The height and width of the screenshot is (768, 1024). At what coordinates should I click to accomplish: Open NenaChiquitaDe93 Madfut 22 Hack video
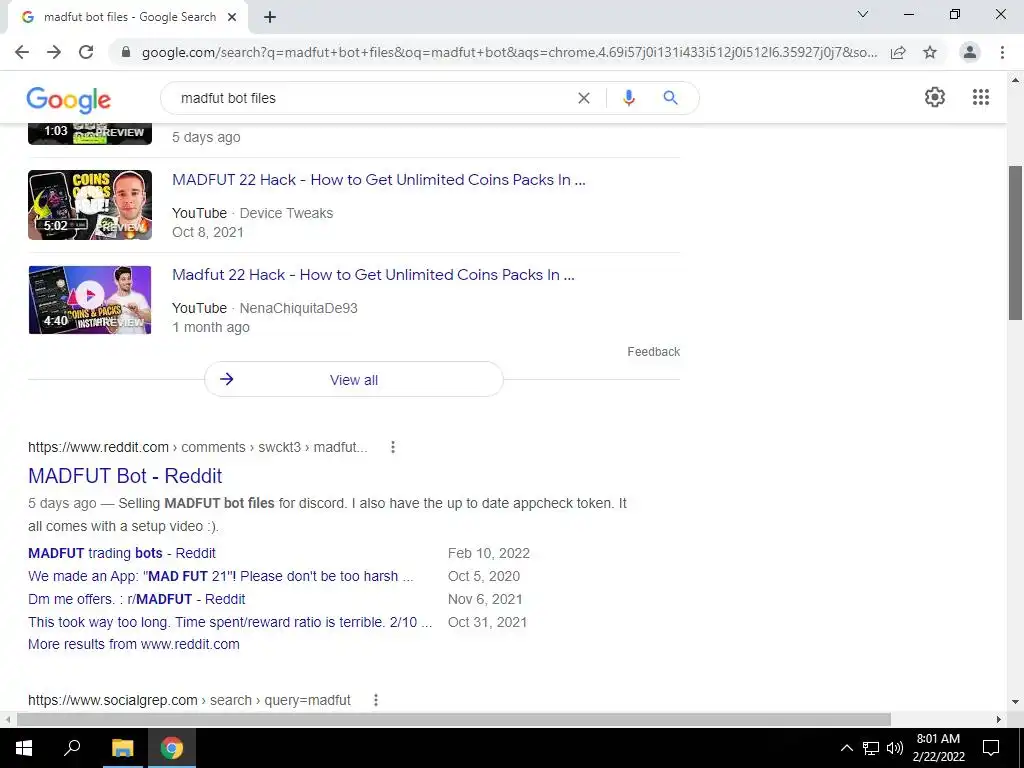[374, 275]
